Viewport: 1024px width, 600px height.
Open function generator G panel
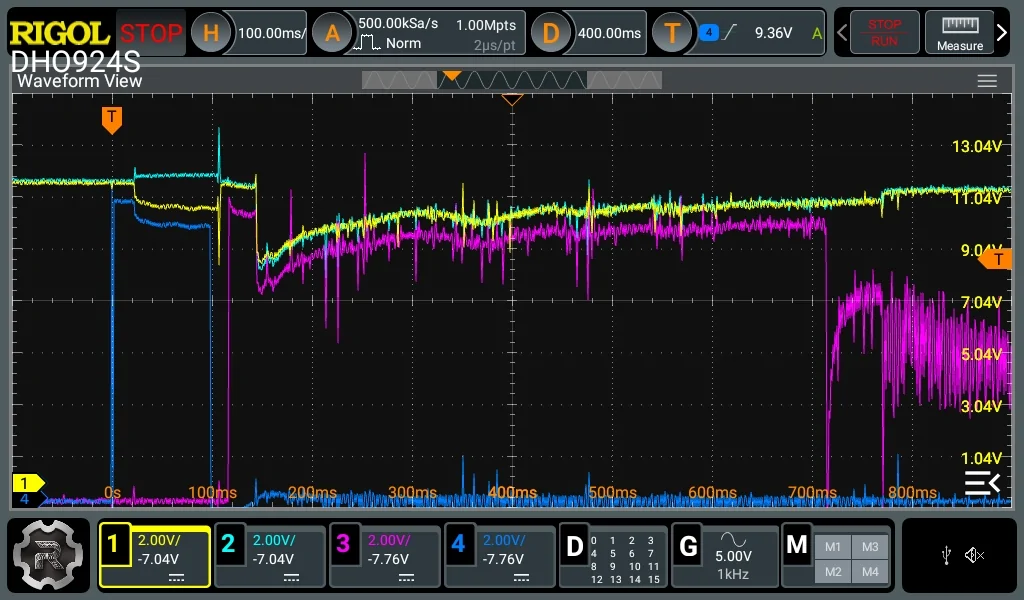688,546
